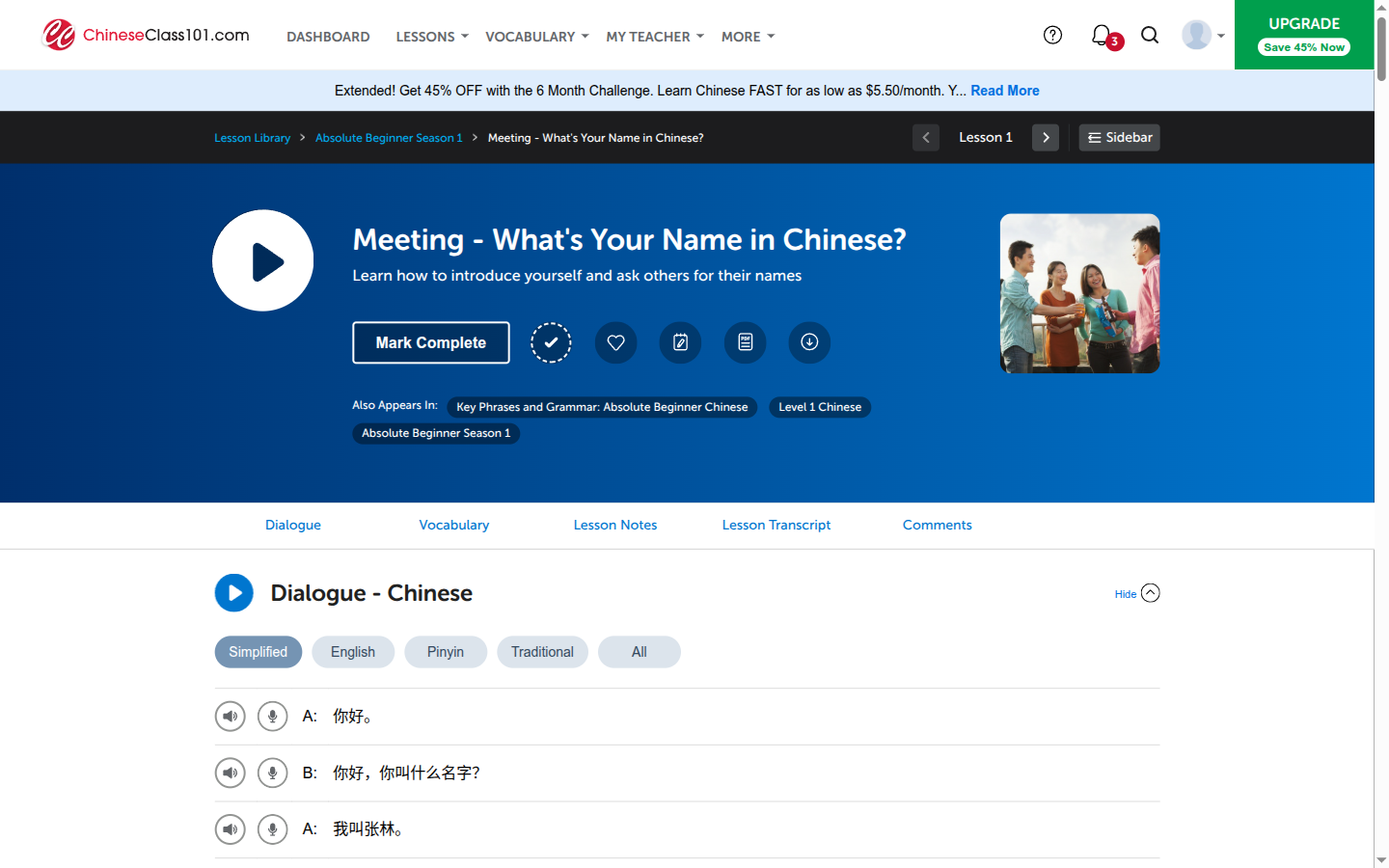Viewport: 1389px width, 868px height.
Task: Play audio for line 我叫张林。
Action: 230,829
